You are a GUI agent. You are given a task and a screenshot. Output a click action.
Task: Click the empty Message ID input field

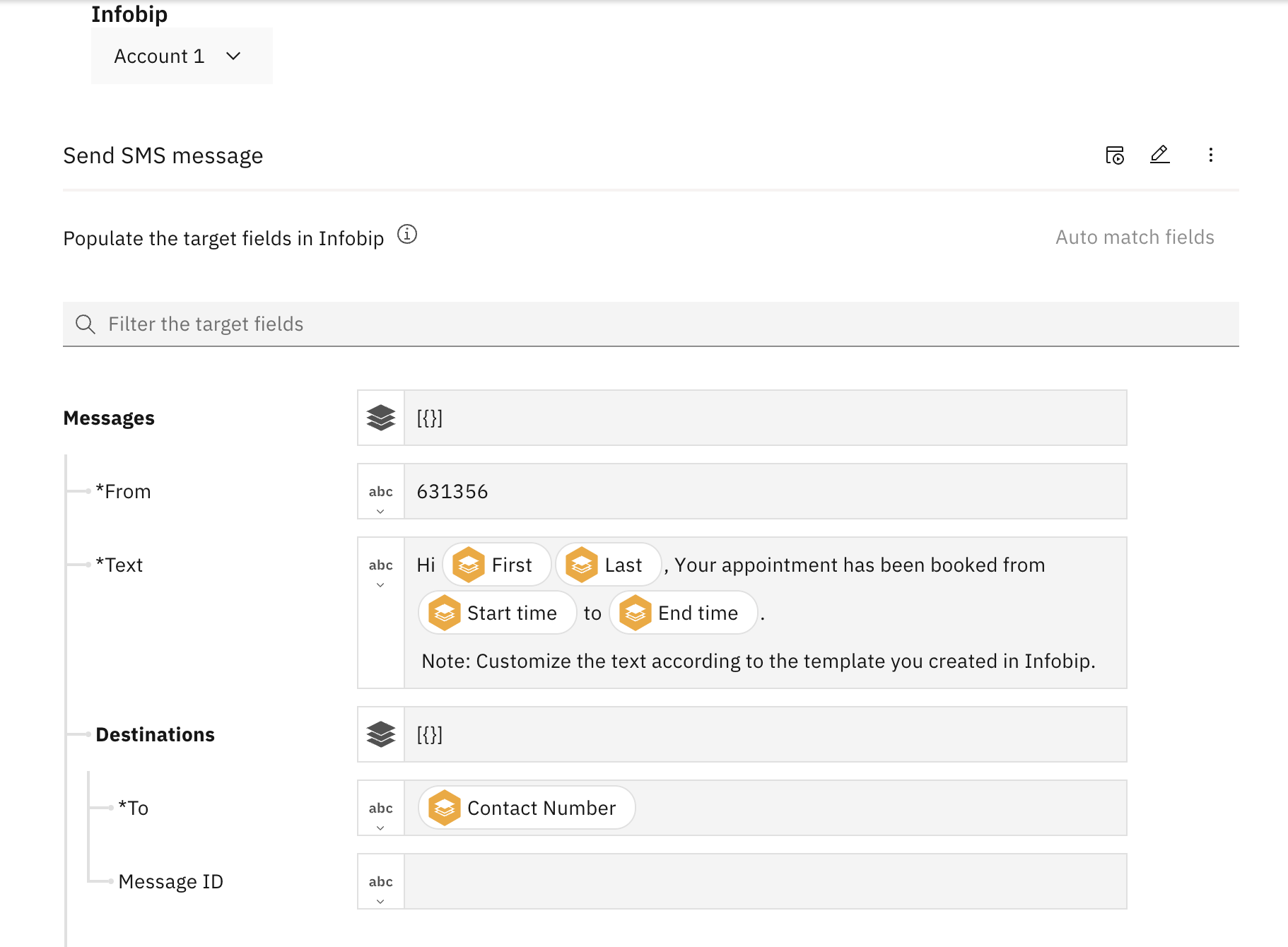point(765,881)
